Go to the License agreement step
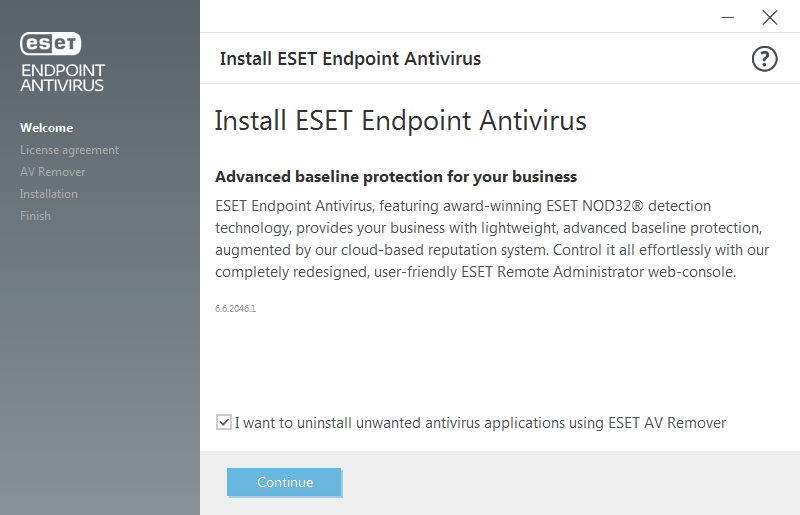 69,150
